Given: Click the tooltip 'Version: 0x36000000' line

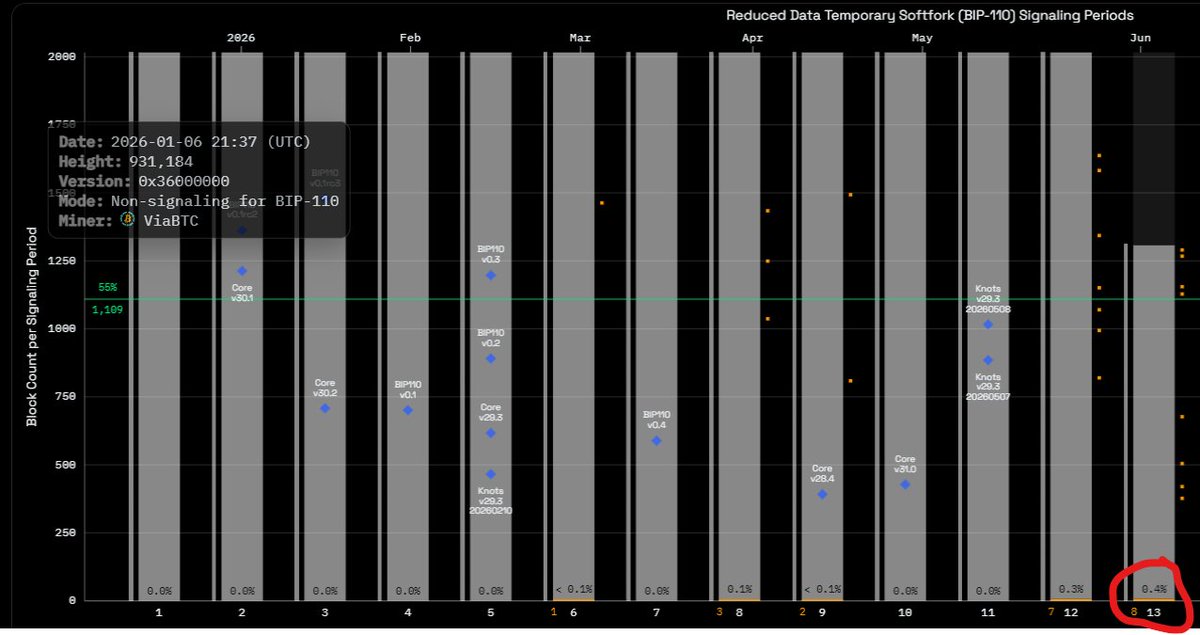Looking at the screenshot, I should tap(144, 181).
